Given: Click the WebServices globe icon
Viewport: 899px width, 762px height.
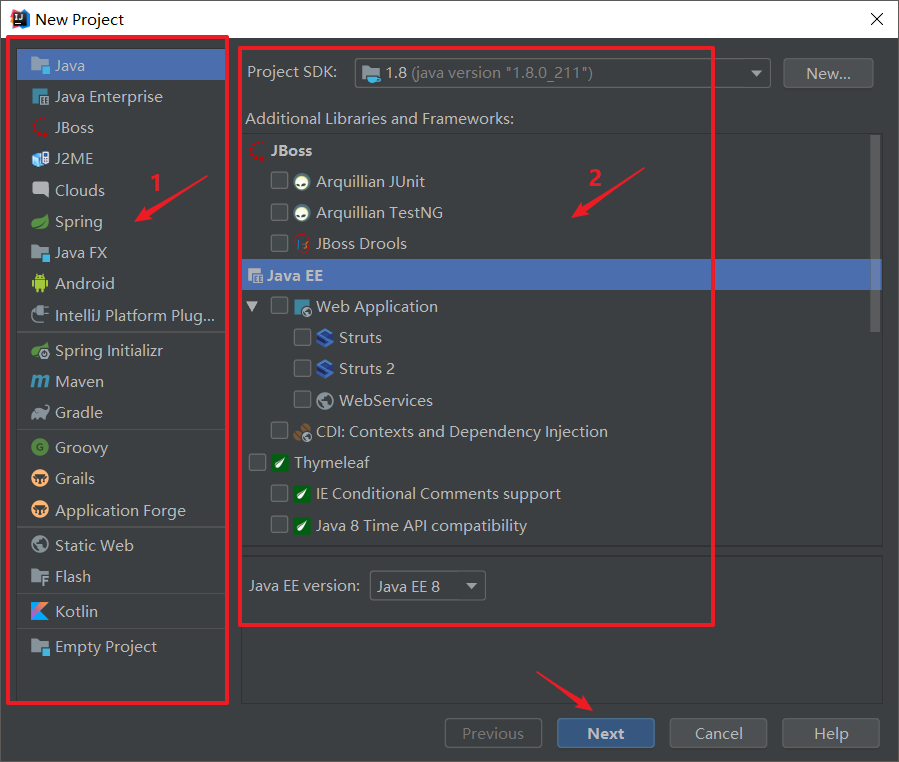Looking at the screenshot, I should 325,400.
